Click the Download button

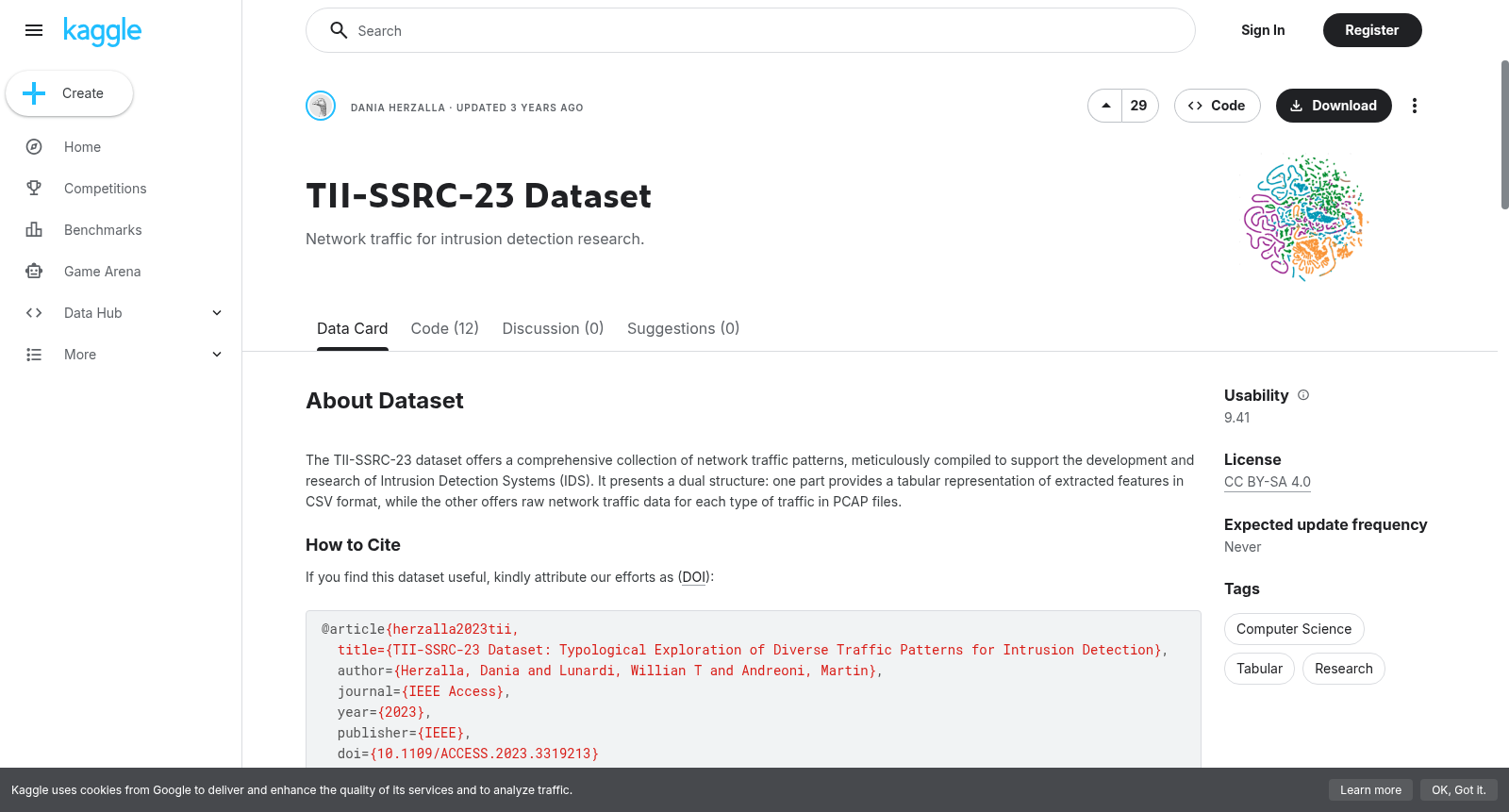(x=1333, y=106)
